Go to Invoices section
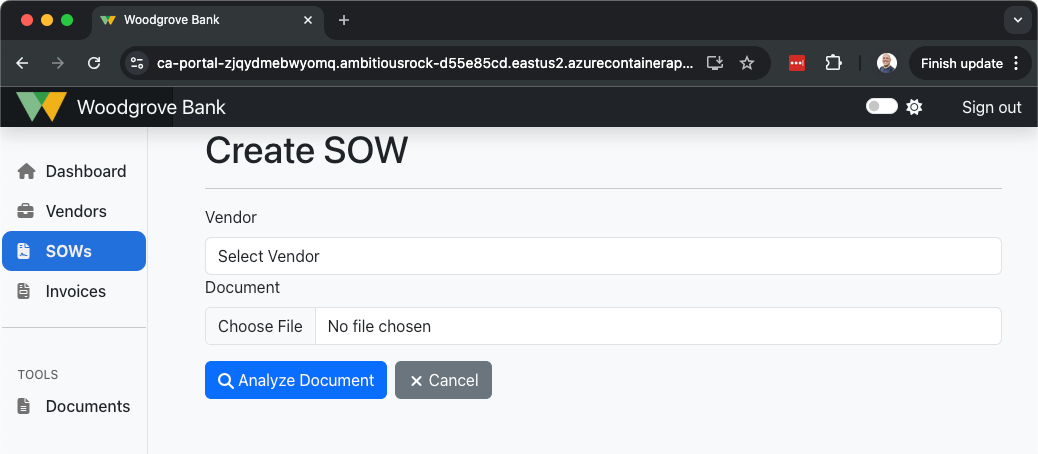The height and width of the screenshot is (454, 1038). pos(74,291)
